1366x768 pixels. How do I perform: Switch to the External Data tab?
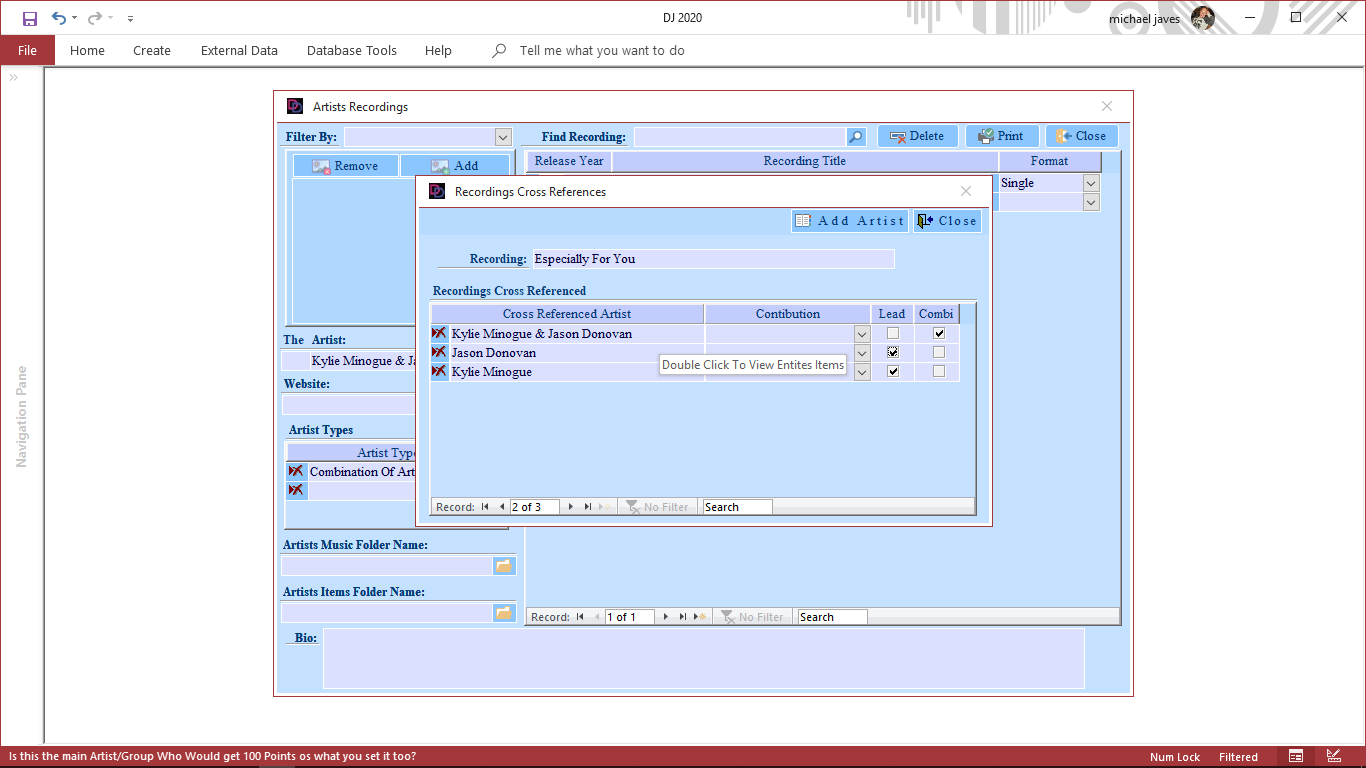tap(239, 50)
